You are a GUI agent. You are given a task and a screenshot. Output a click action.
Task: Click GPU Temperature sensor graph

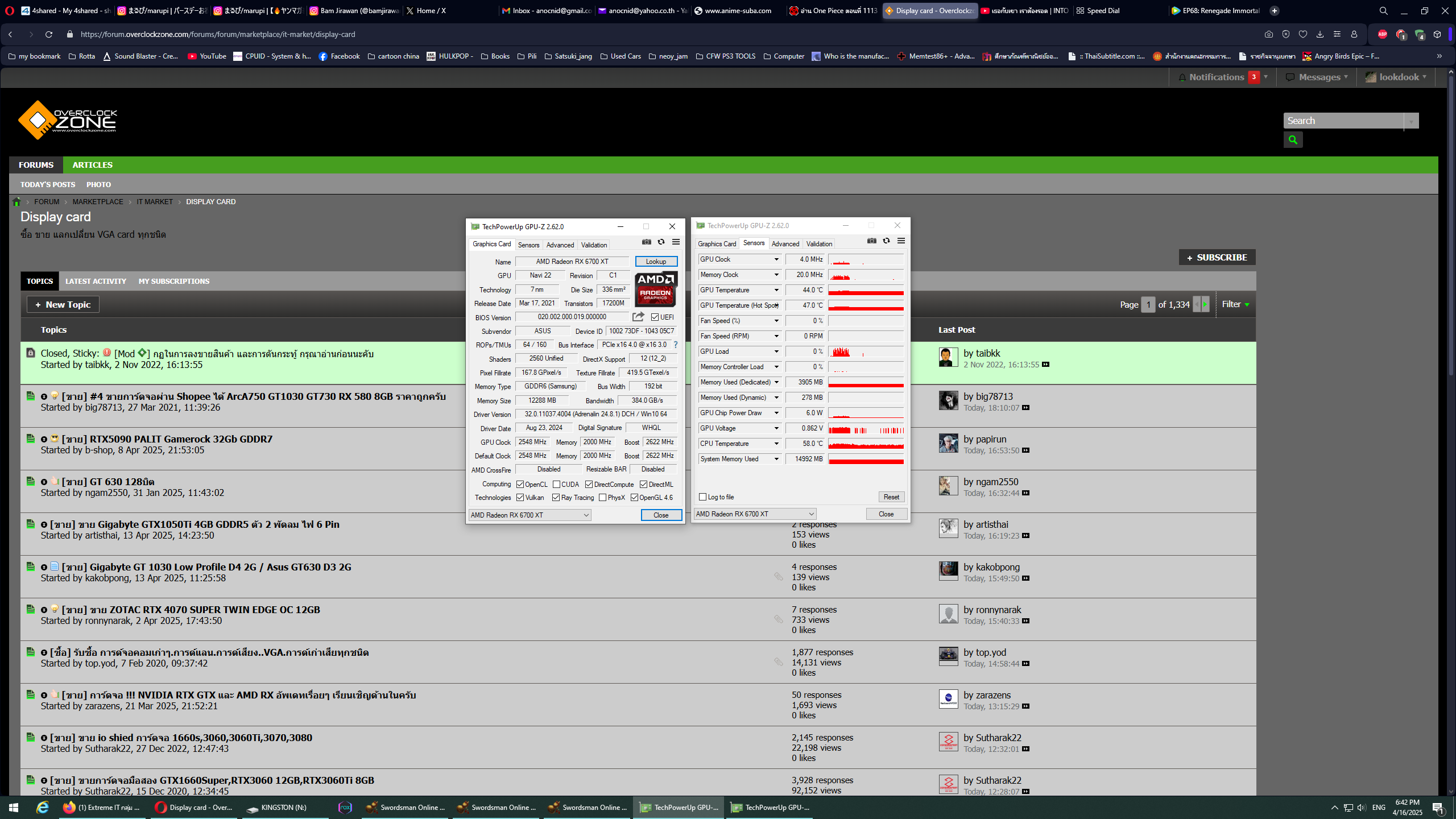pos(866,290)
